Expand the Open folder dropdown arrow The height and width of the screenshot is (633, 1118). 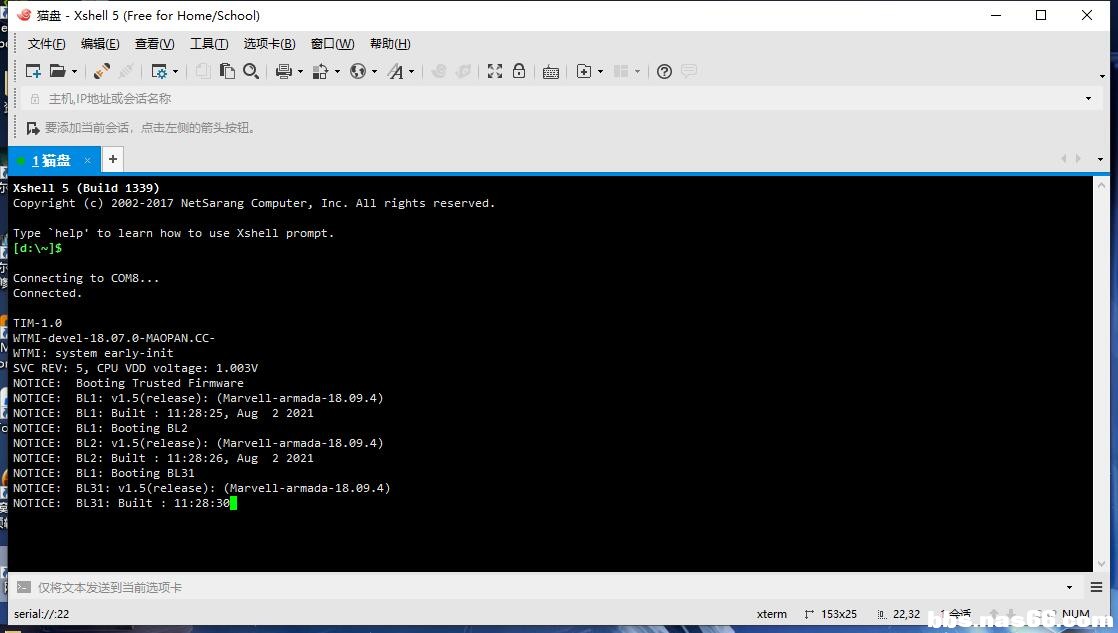[x=74, y=72]
